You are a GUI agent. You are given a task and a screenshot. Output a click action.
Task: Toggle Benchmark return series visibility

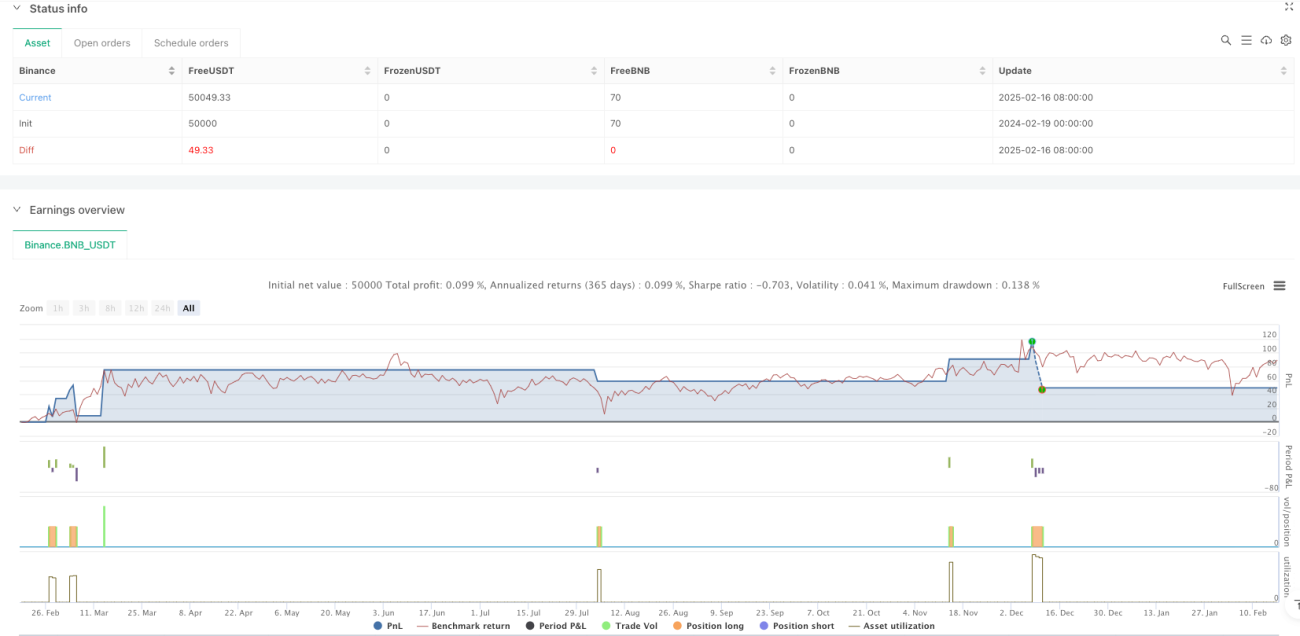point(463,626)
